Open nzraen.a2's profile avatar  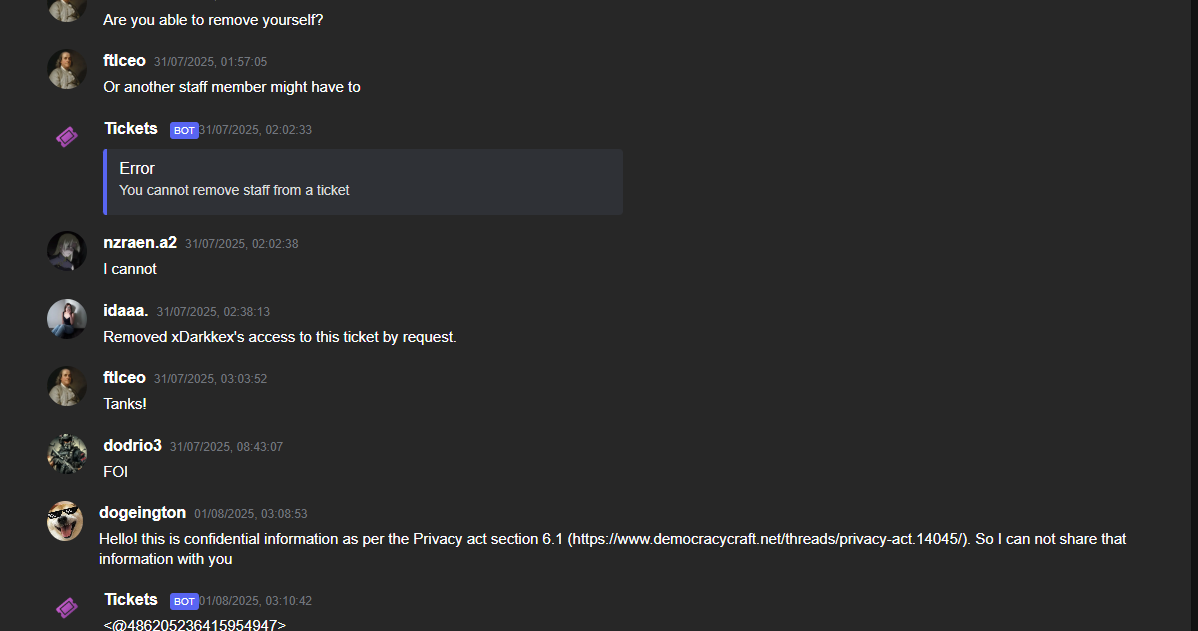coord(66,251)
